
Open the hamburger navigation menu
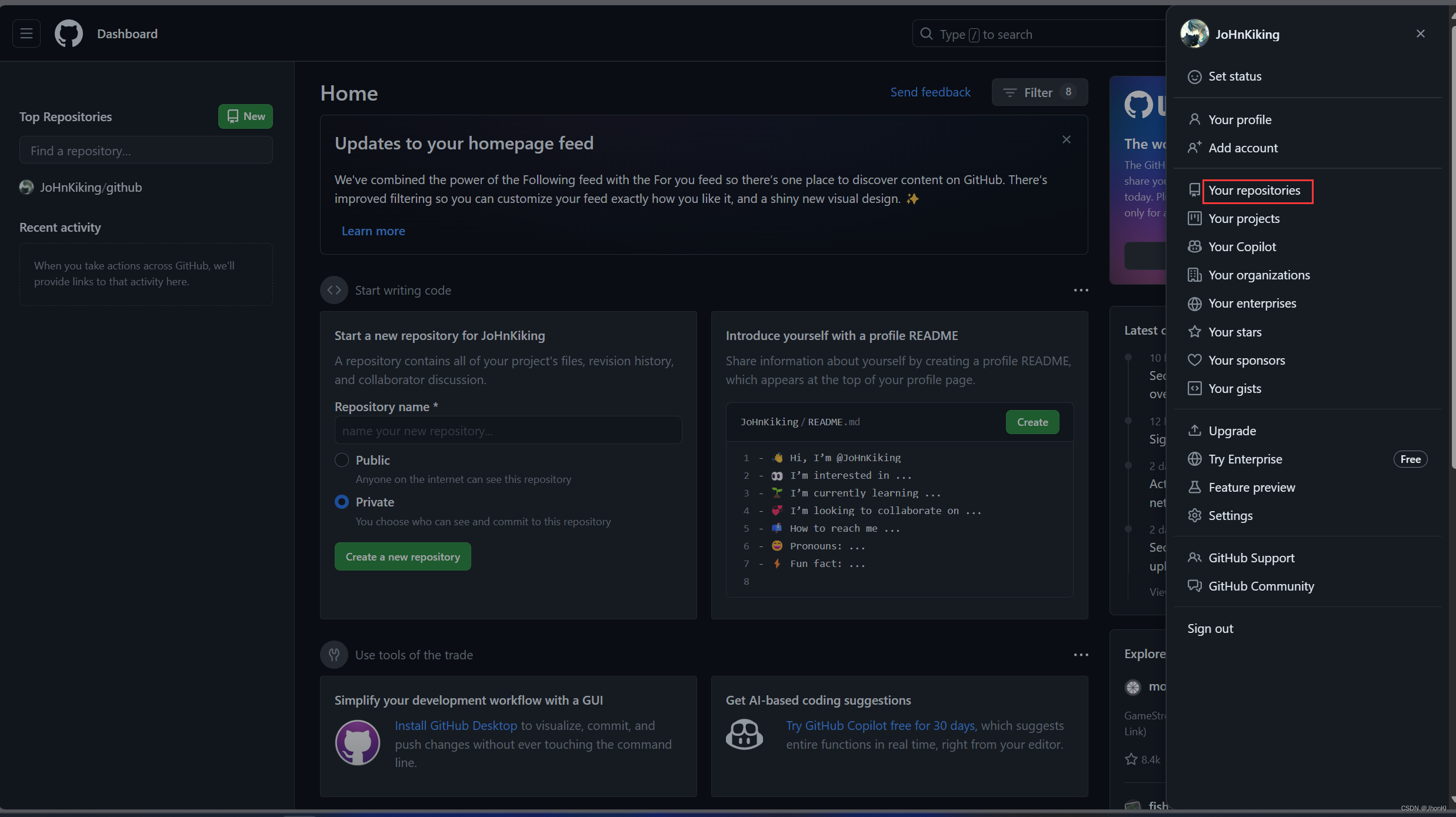tap(26, 34)
